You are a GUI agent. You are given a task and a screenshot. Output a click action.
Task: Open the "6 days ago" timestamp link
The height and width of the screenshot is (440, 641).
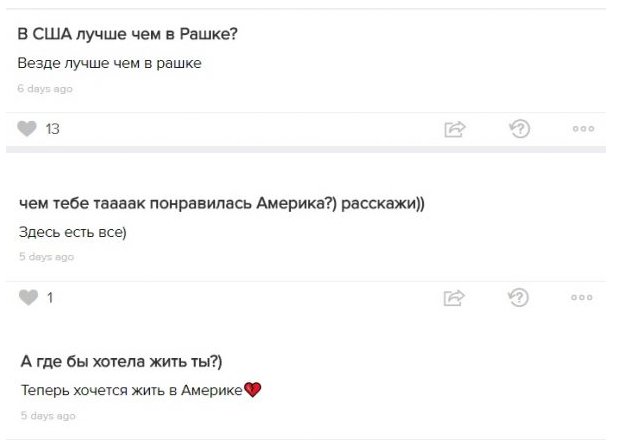coord(45,89)
